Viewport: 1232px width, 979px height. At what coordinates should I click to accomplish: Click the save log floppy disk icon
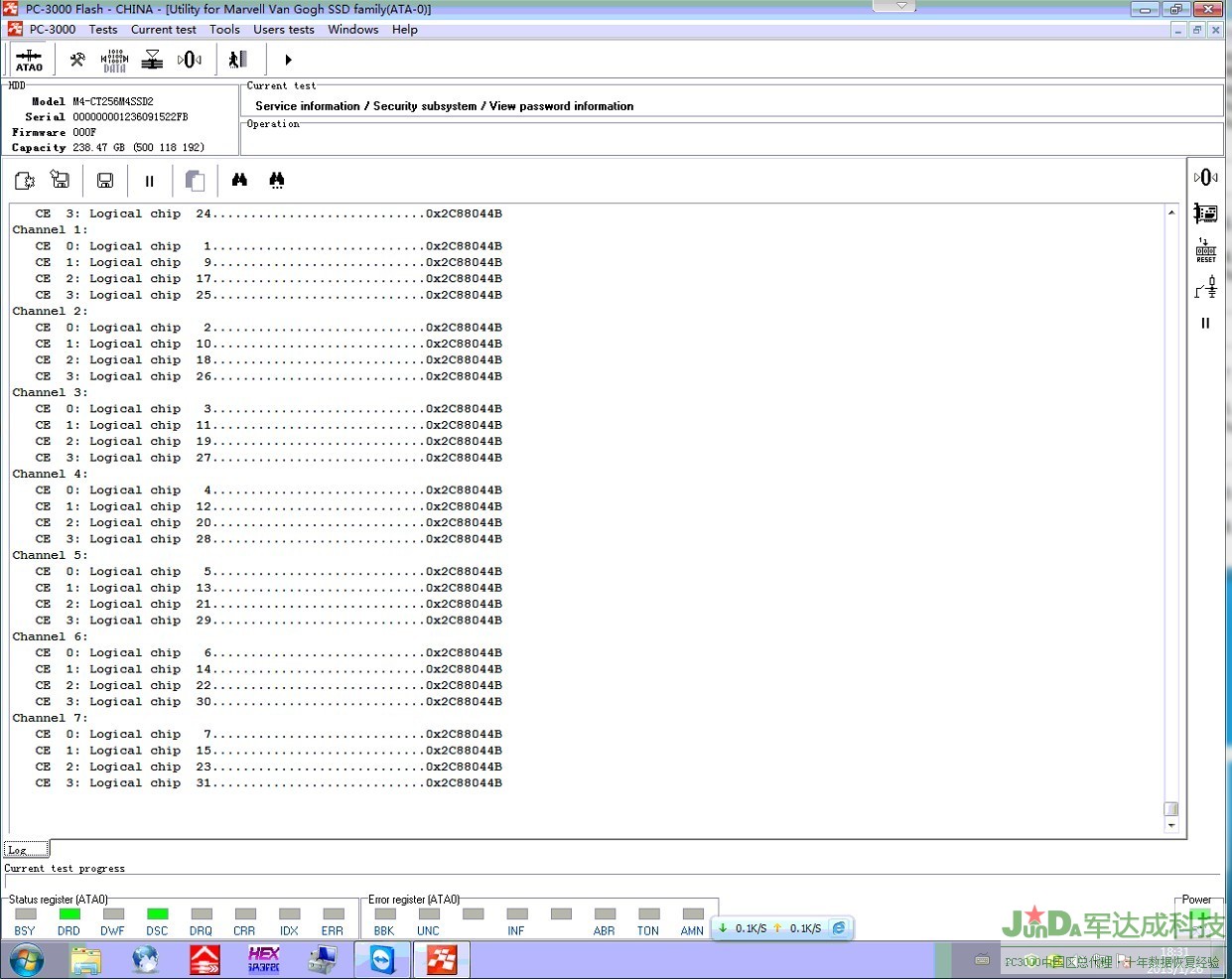[104, 181]
